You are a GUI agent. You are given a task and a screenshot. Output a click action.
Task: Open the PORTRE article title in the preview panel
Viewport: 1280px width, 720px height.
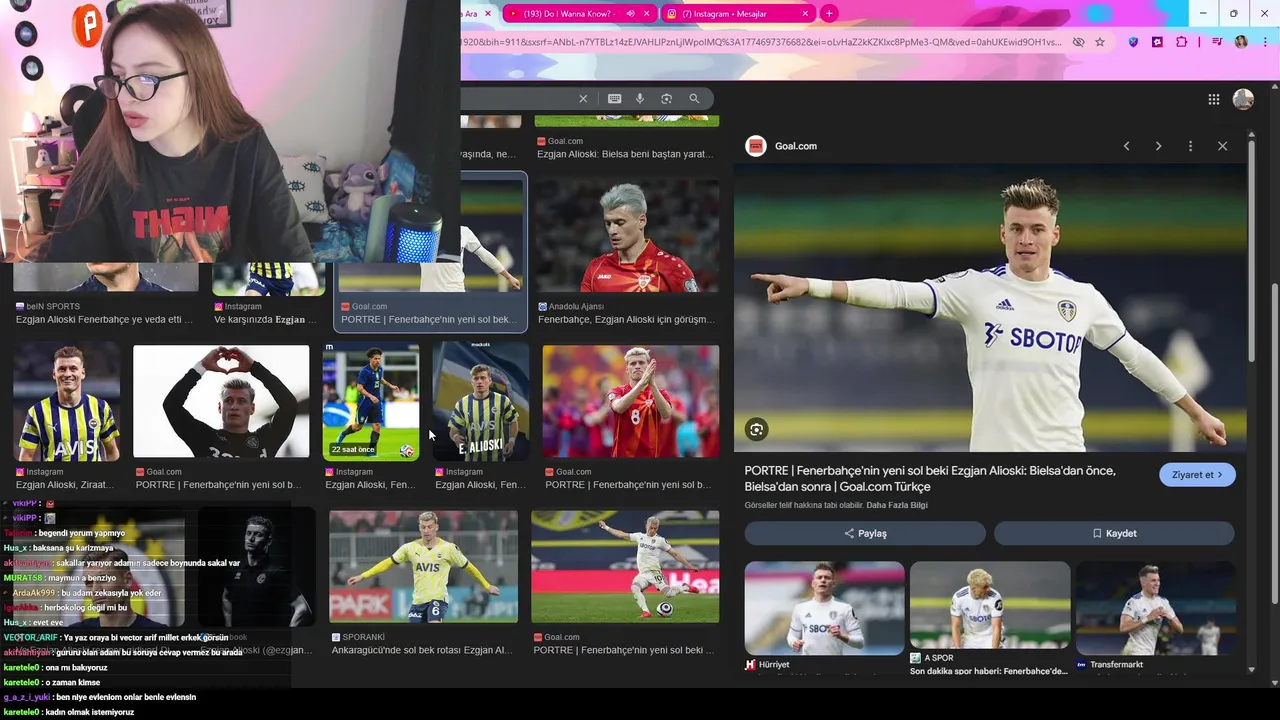coord(930,478)
